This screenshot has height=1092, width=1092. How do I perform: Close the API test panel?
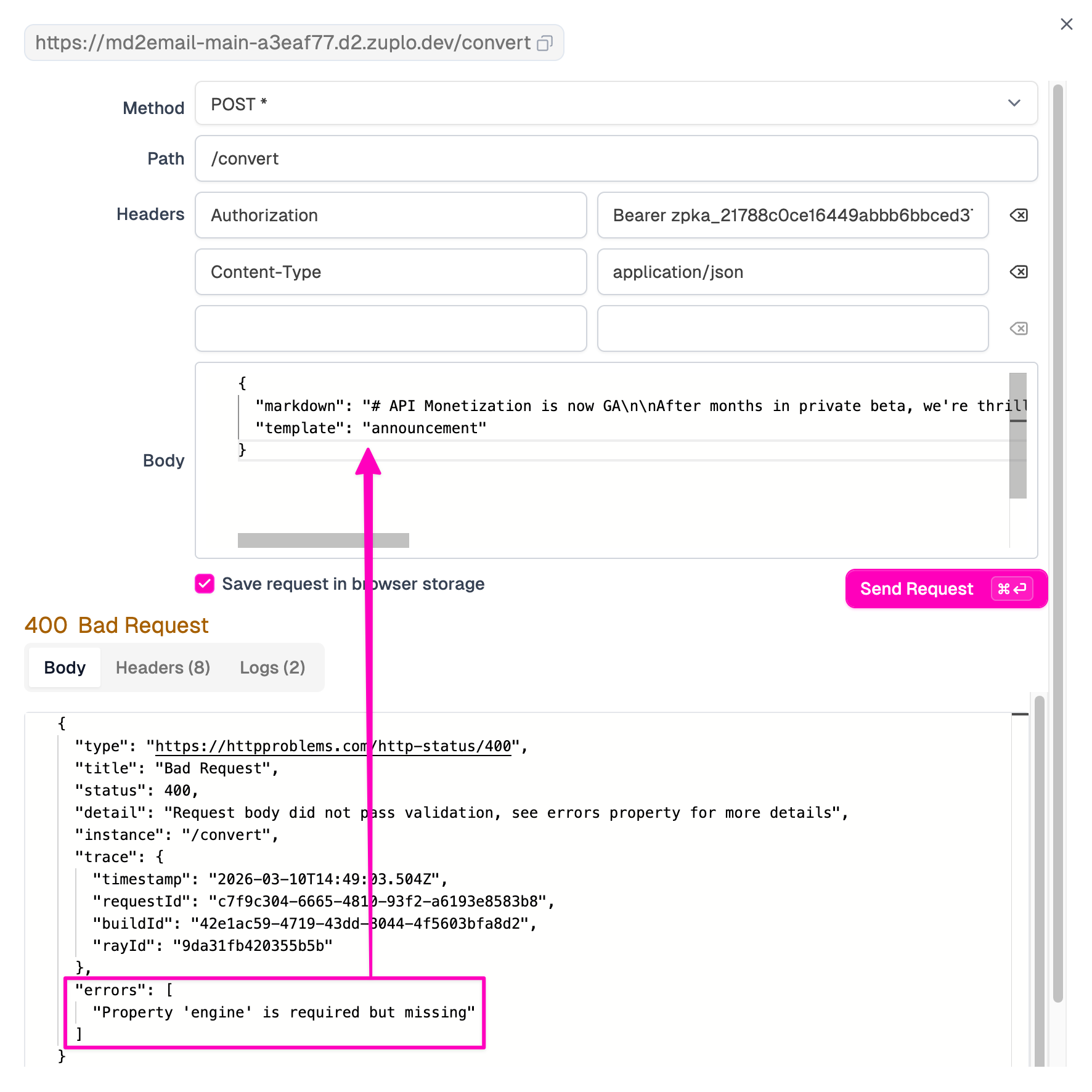(1067, 24)
